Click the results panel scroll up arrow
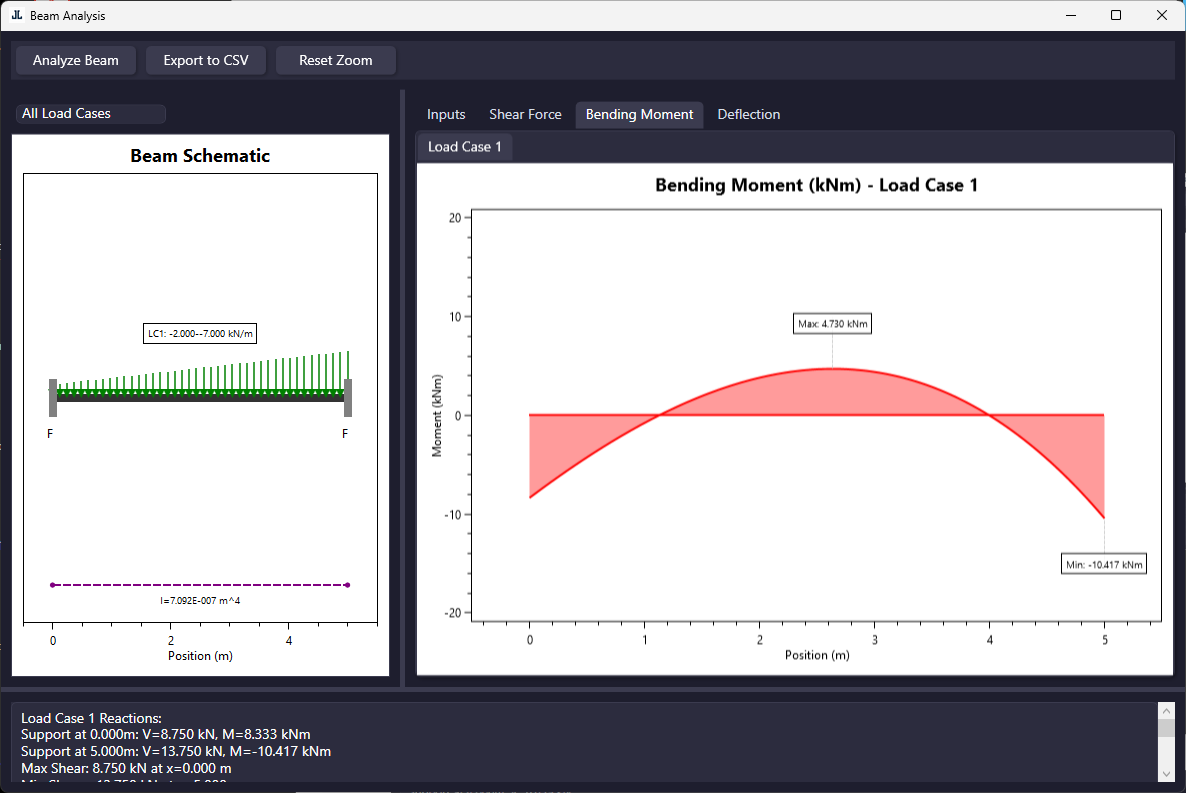 (x=1166, y=710)
